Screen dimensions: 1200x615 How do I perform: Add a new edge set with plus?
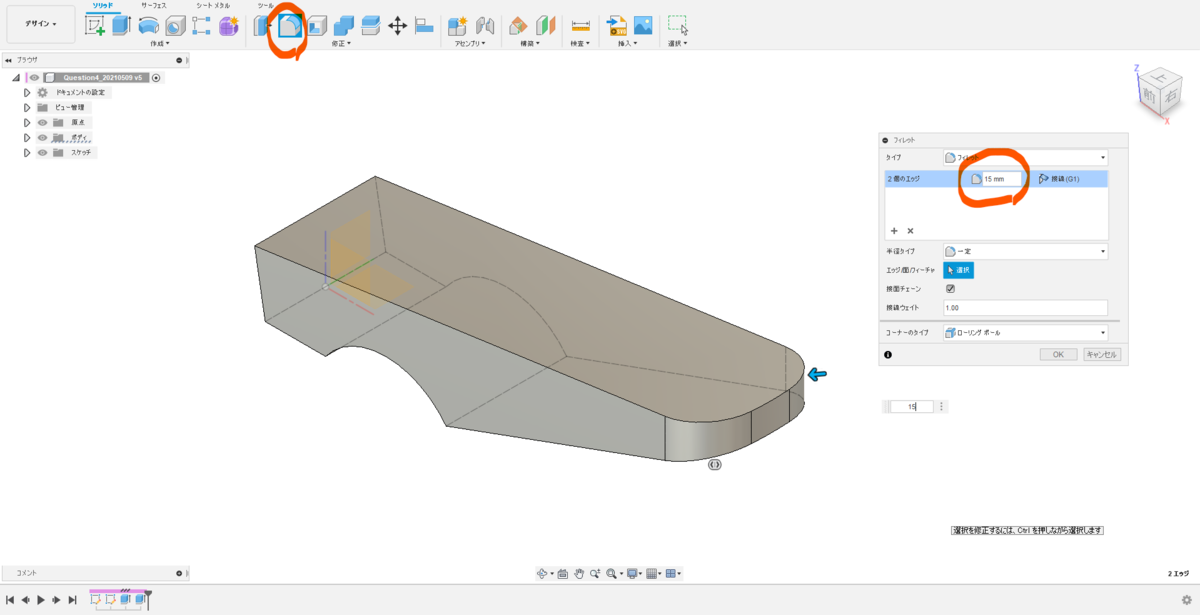pos(894,230)
